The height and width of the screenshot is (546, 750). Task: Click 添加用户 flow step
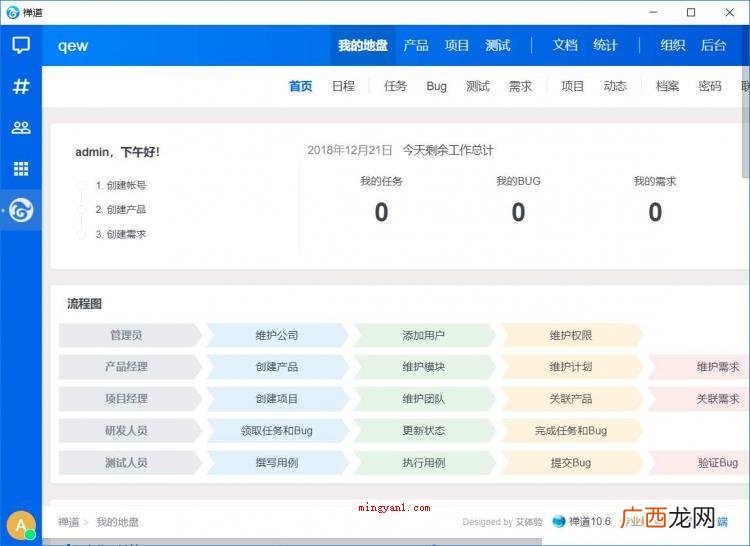pos(424,335)
